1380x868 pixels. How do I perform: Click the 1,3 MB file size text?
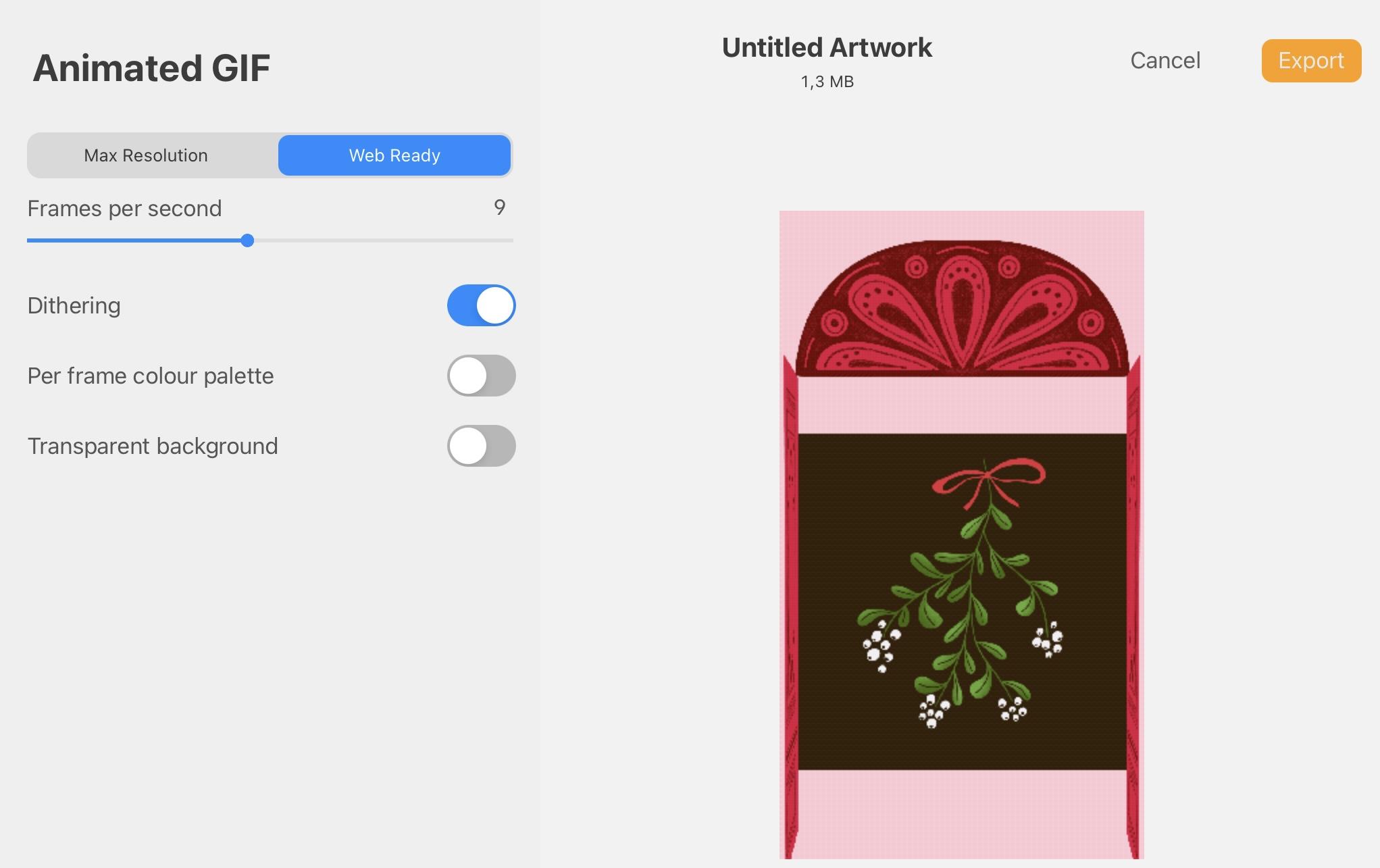(827, 82)
